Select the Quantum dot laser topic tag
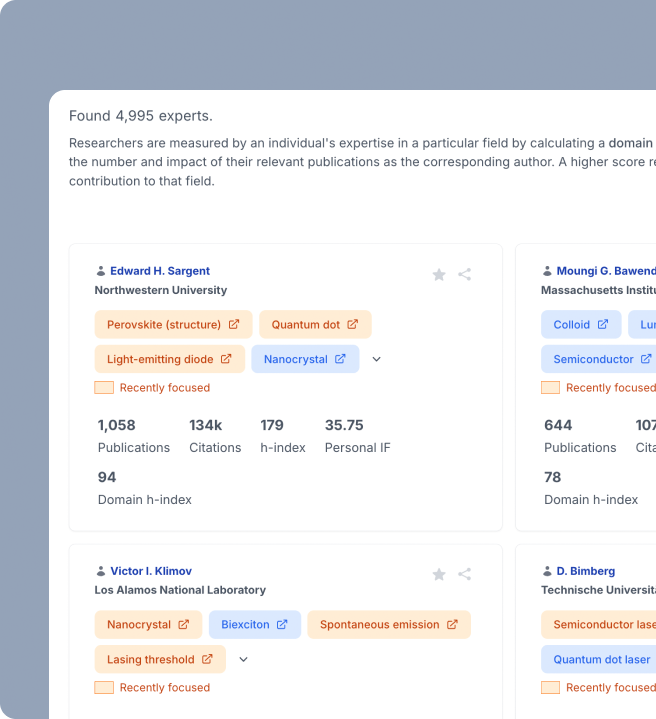The width and height of the screenshot is (656, 719). (599, 659)
